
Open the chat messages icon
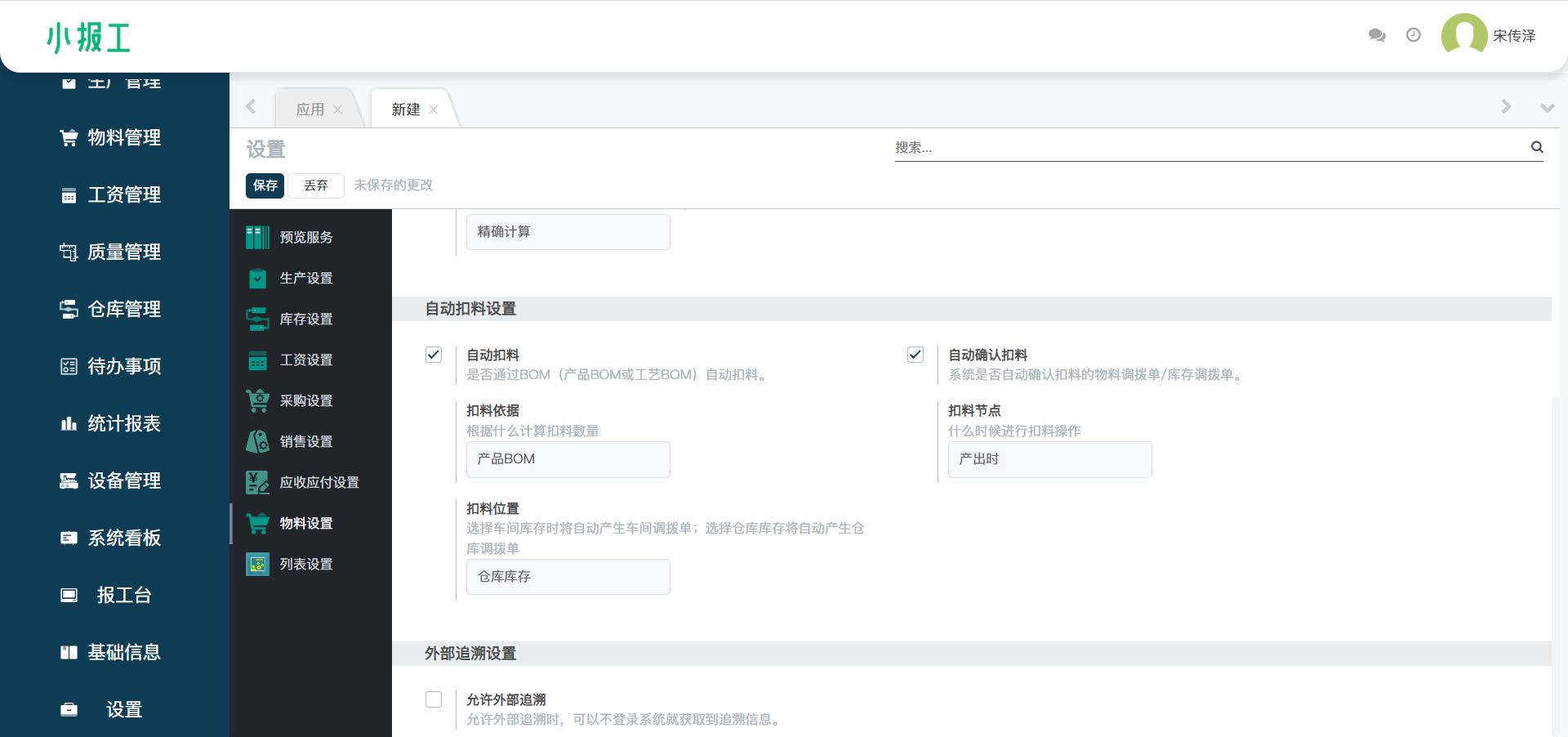tap(1377, 35)
